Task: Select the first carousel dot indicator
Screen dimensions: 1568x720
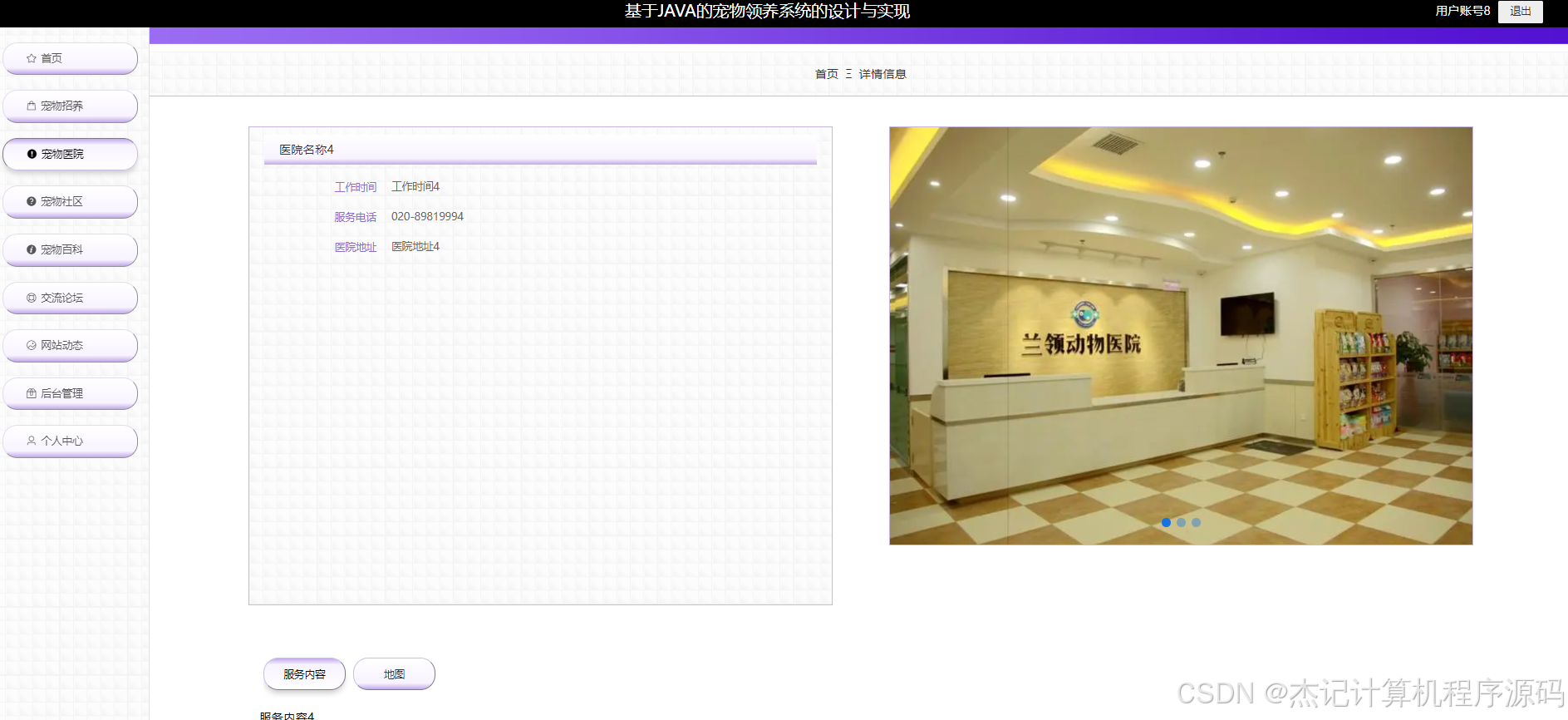Action: coord(1166,522)
